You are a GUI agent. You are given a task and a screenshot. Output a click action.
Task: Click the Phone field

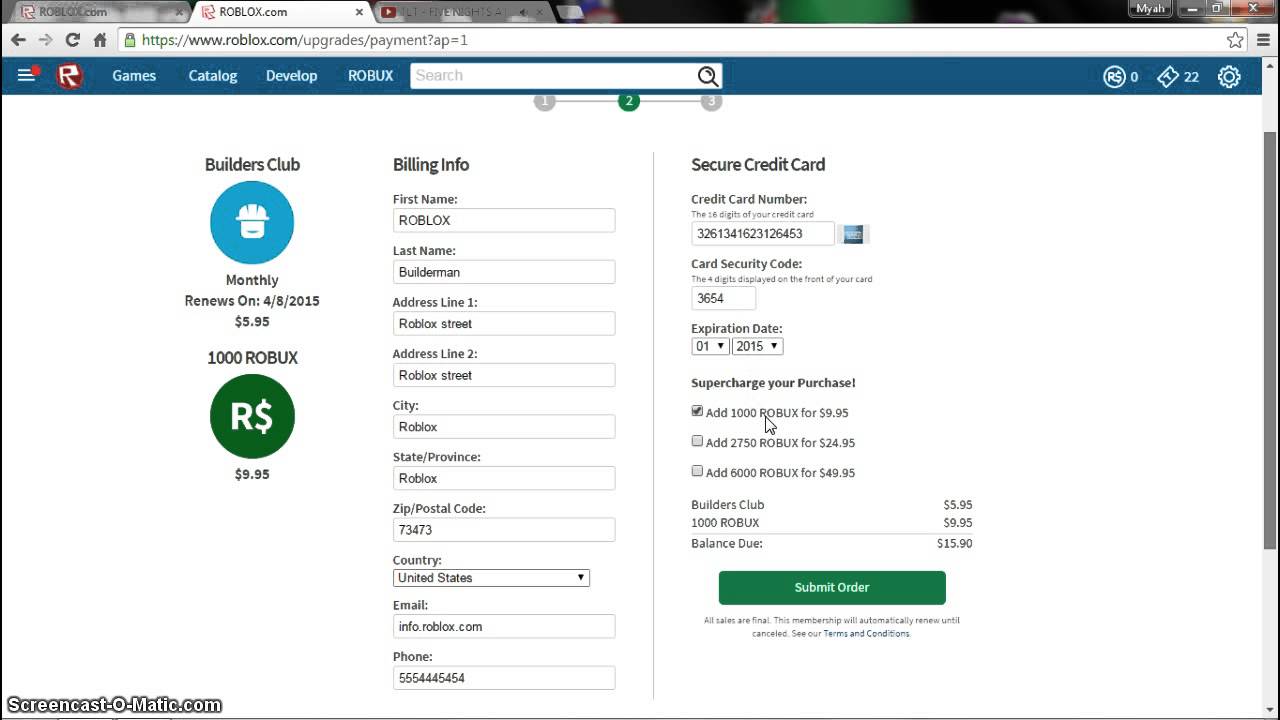pos(504,678)
